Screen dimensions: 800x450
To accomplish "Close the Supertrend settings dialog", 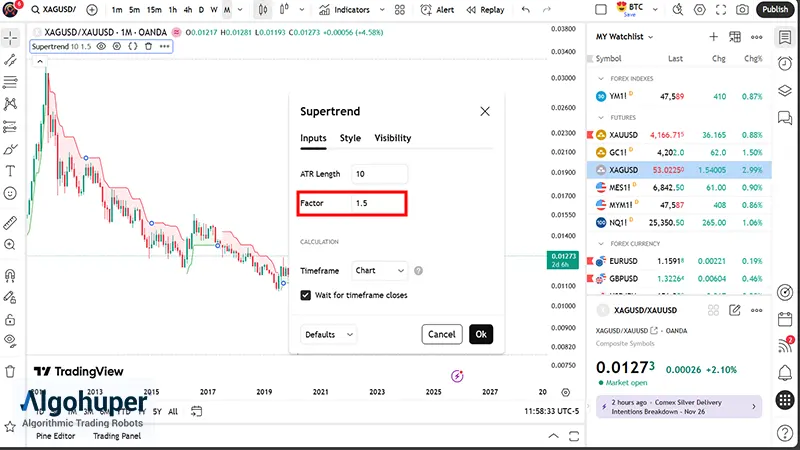I will 485,111.
